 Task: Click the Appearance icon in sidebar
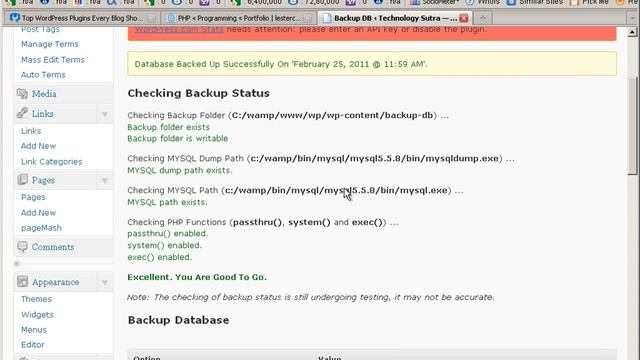22,282
